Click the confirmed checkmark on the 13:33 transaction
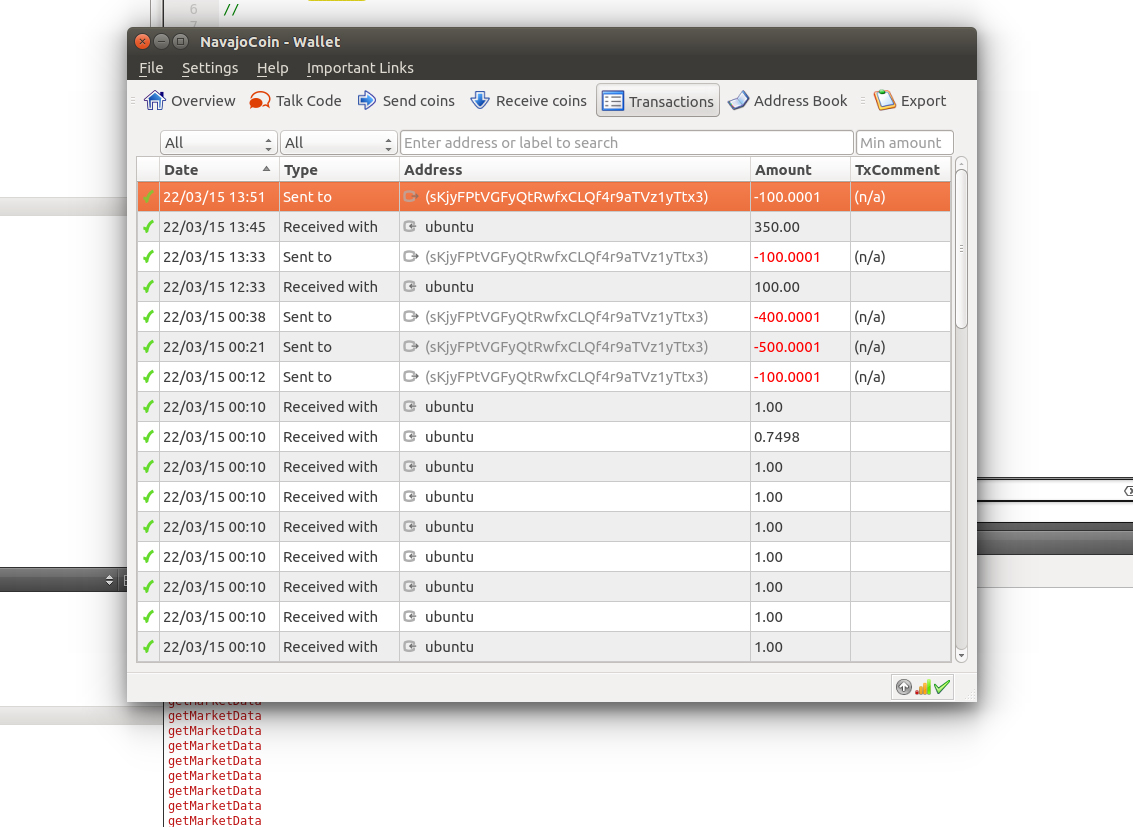The width and height of the screenshot is (1133, 827). click(x=148, y=256)
